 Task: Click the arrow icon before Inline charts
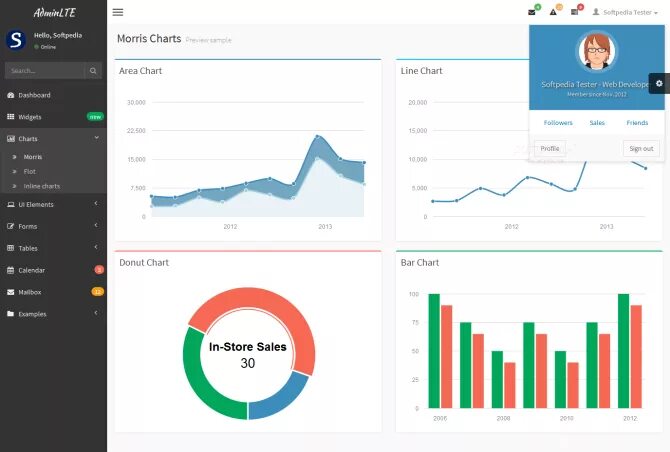coord(15,186)
